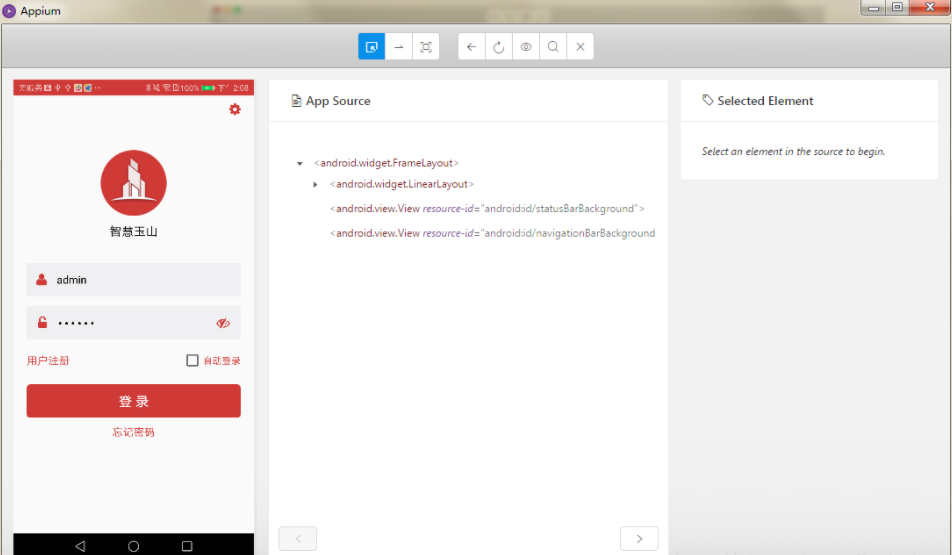Tap the red settings gear in phone screen
This screenshot has width=952, height=555.
235,109
